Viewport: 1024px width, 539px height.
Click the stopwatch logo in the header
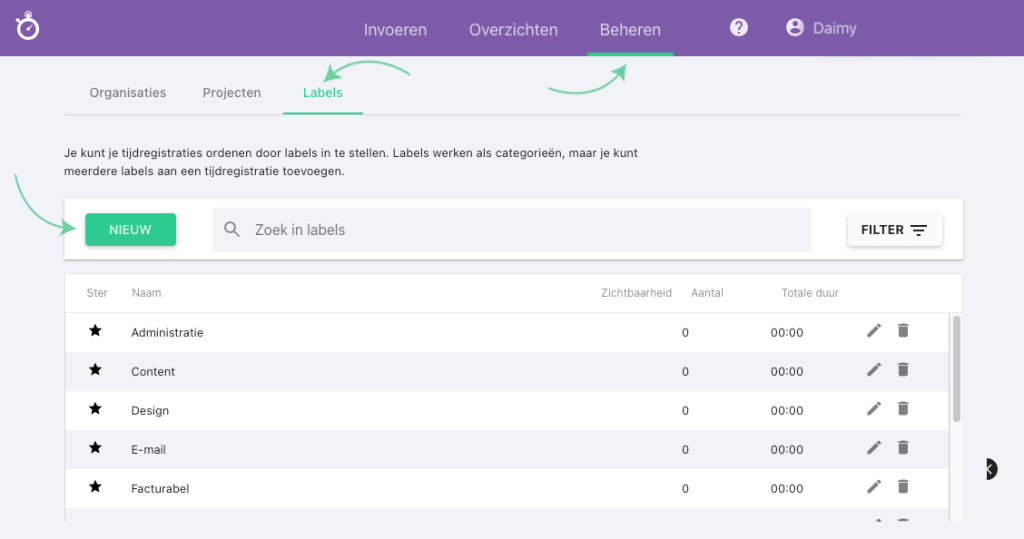[29, 27]
